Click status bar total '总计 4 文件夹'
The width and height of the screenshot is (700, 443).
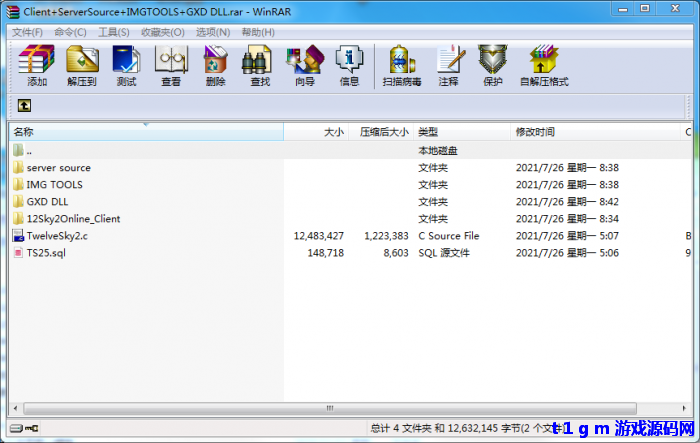click(x=401, y=428)
